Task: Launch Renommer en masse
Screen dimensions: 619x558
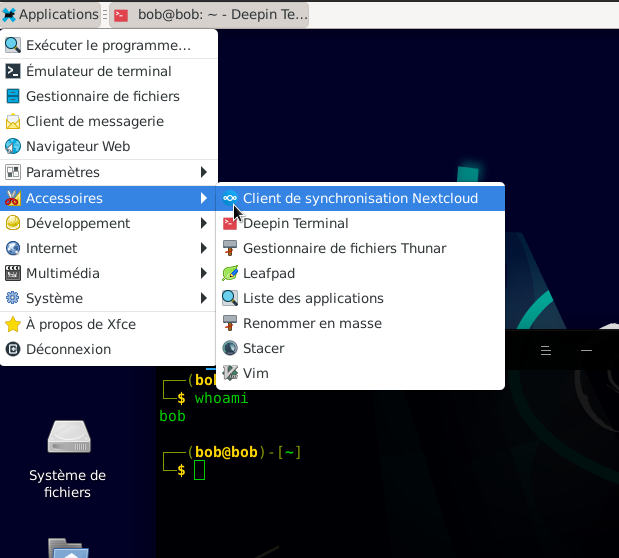Action: (x=360, y=323)
